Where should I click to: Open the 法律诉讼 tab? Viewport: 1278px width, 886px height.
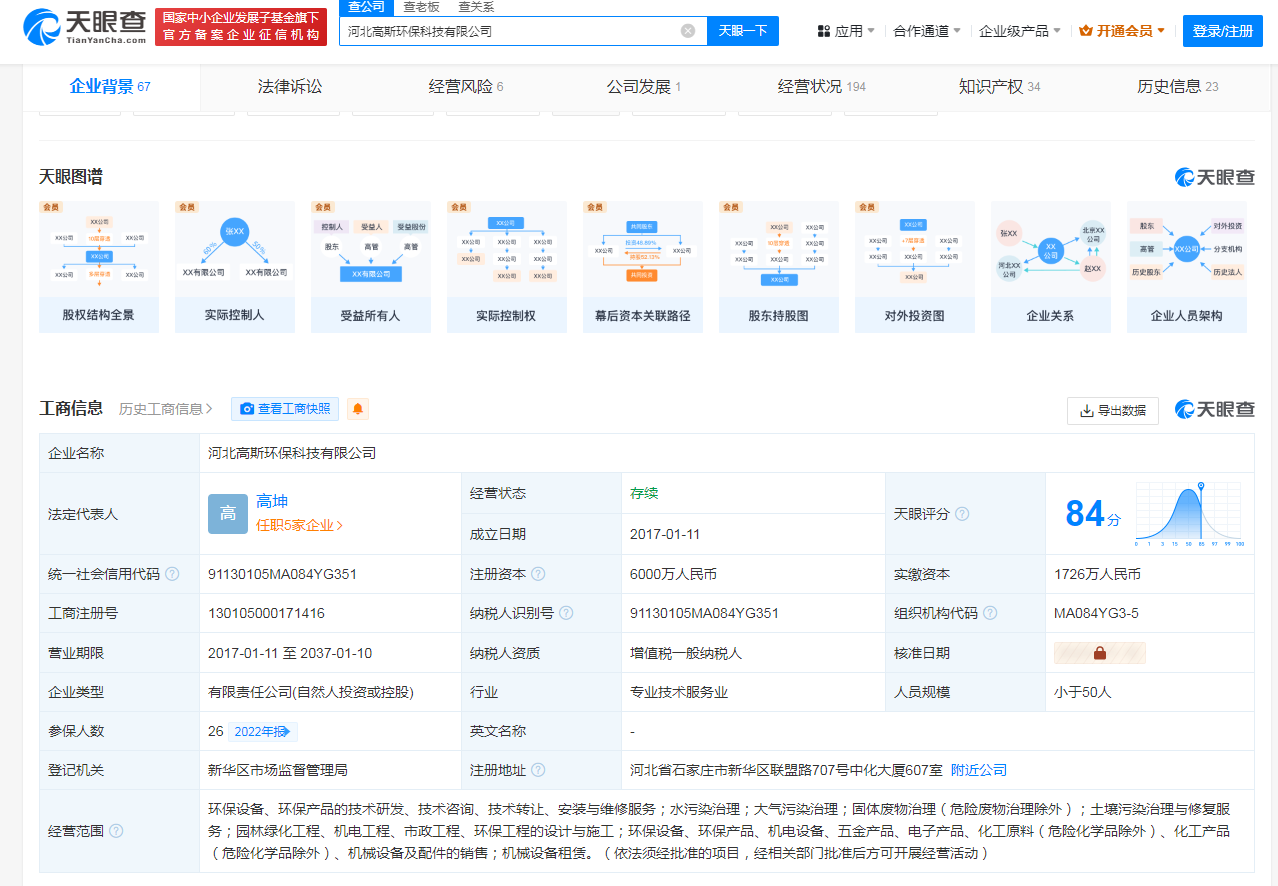290,87
